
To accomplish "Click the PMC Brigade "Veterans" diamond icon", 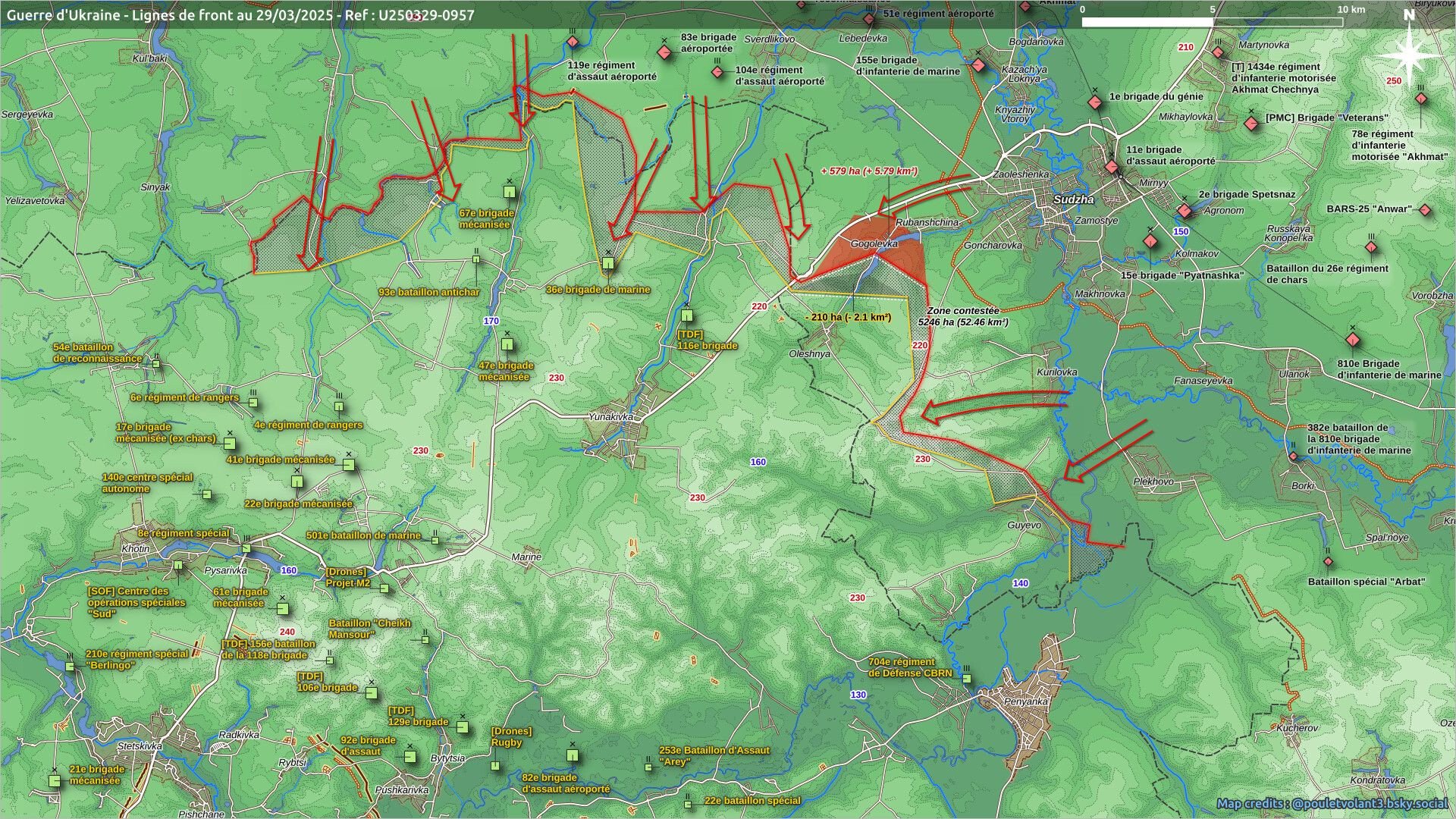I will [x=1251, y=124].
